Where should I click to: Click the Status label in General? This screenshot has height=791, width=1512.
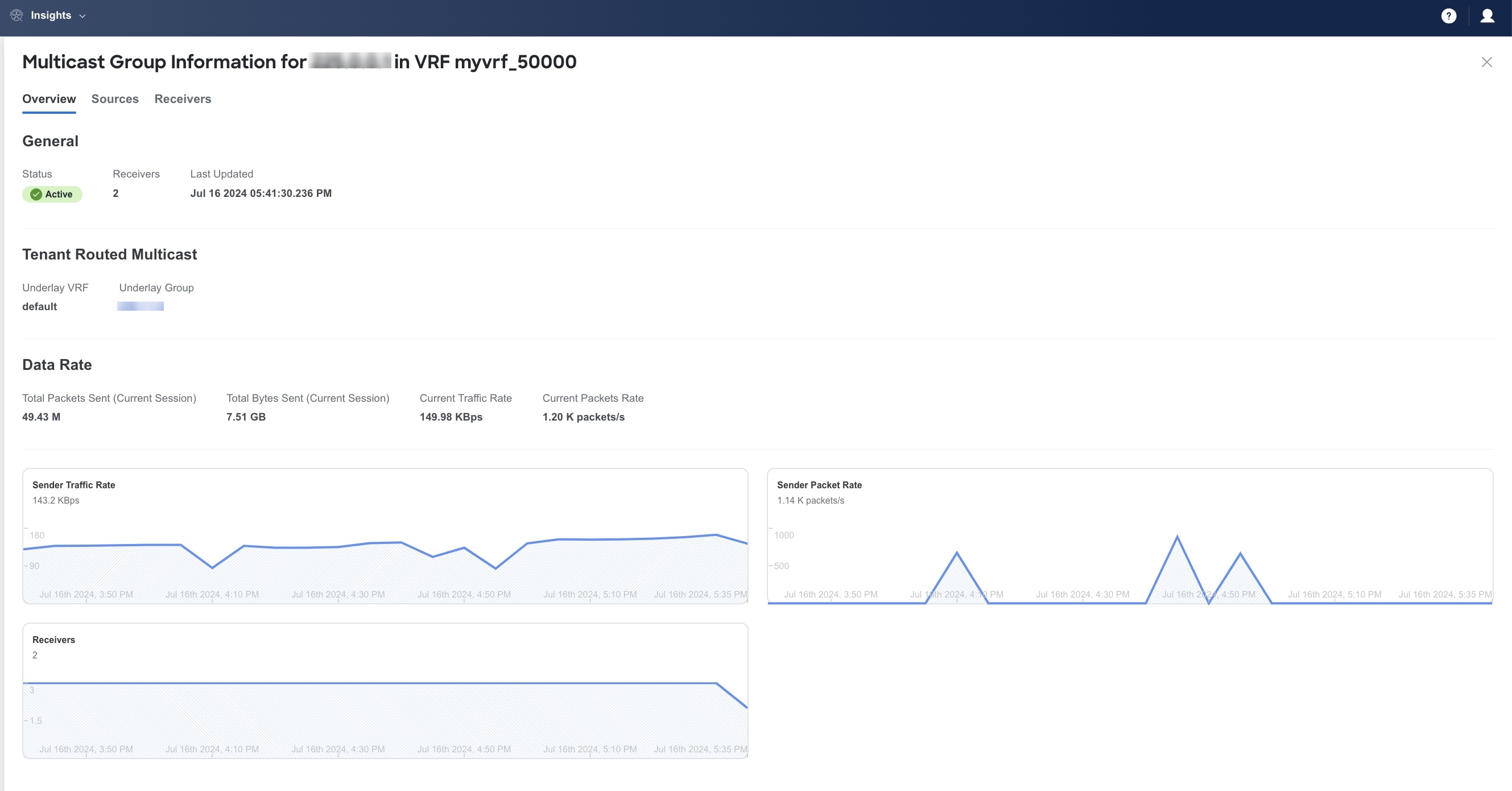37,174
